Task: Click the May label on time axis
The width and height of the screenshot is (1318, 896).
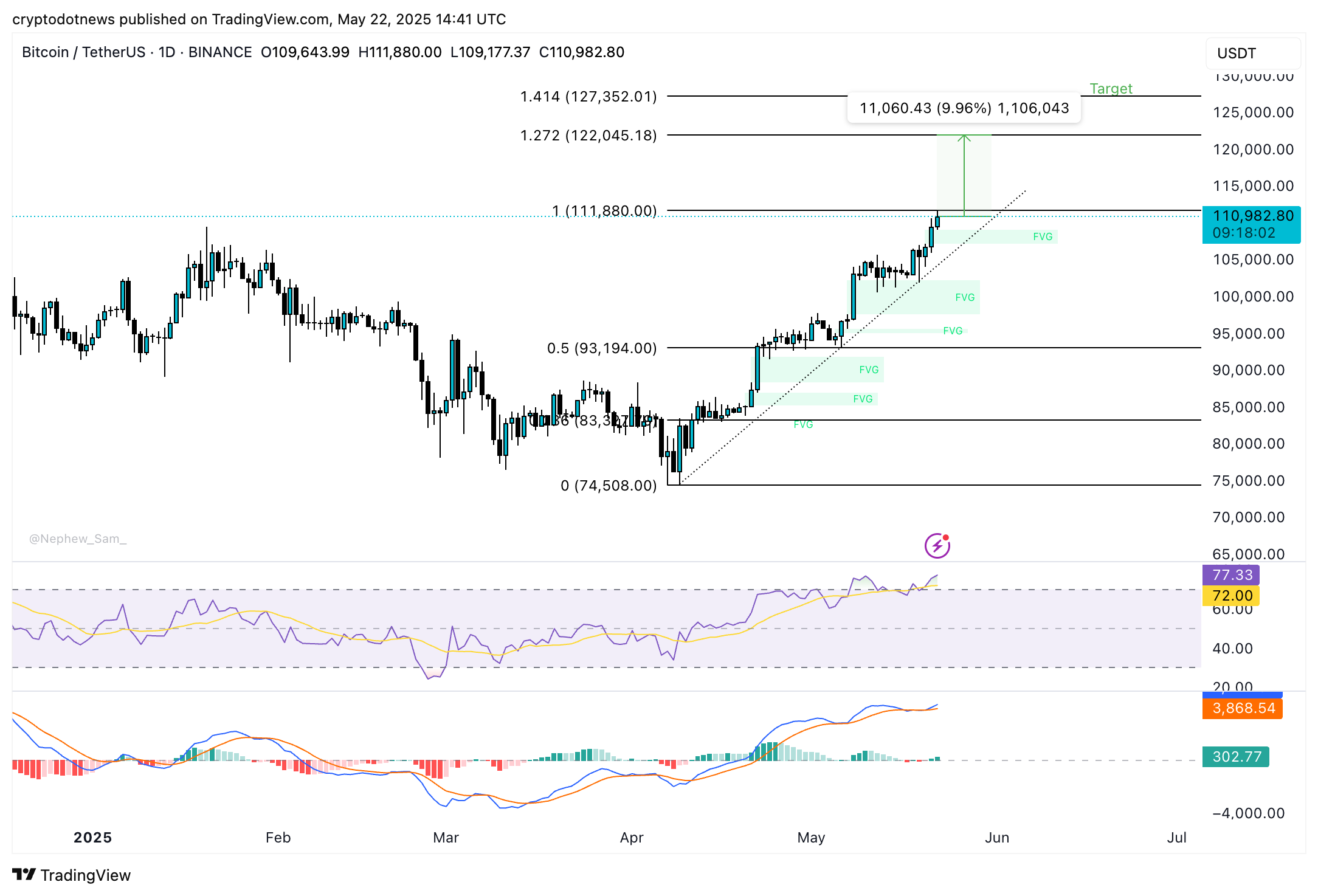Action: click(x=810, y=838)
